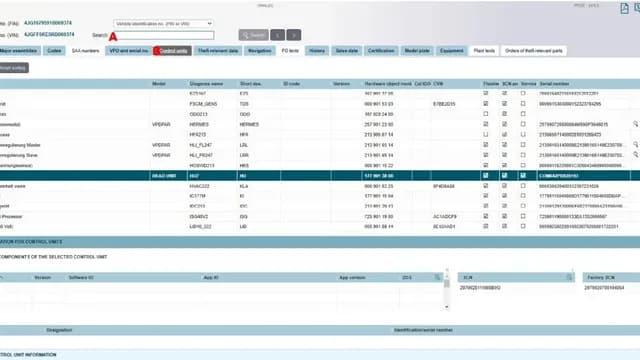Toggle Service checkbox in ISG48V2 row
Image resolution: width=640 pixels, height=360 pixels.
523,216
